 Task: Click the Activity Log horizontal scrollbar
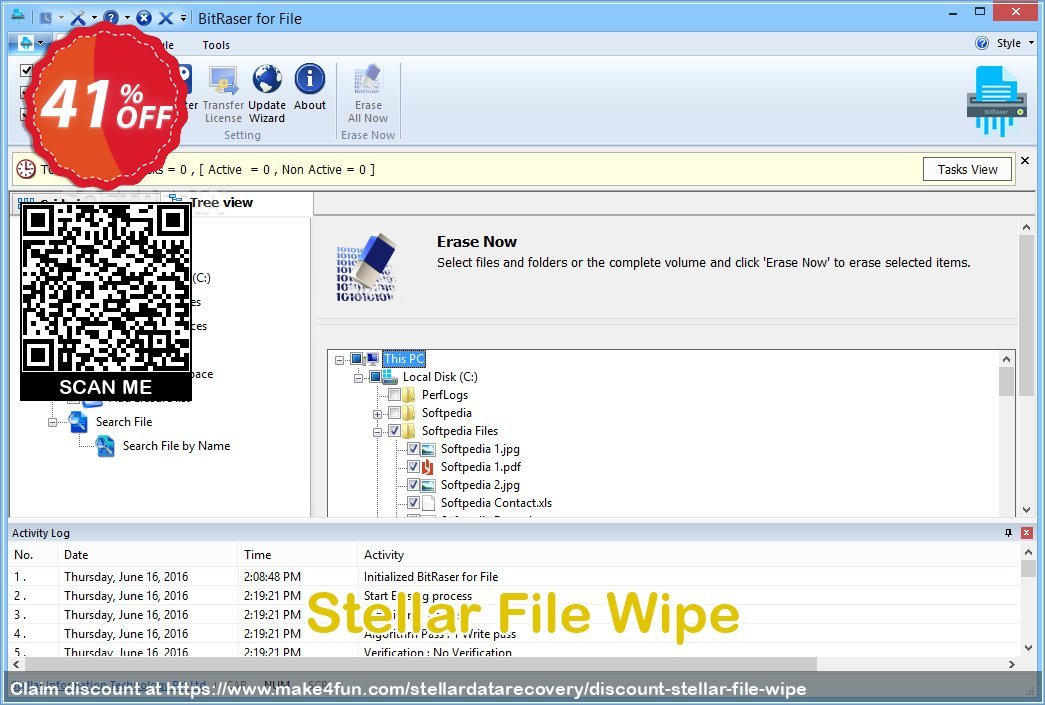point(421,664)
